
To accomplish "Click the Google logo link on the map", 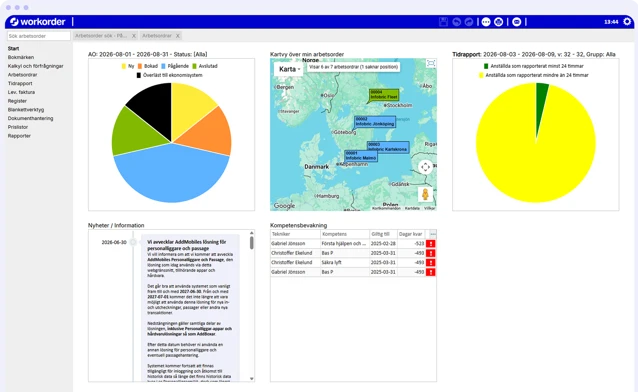I will (x=284, y=206).
